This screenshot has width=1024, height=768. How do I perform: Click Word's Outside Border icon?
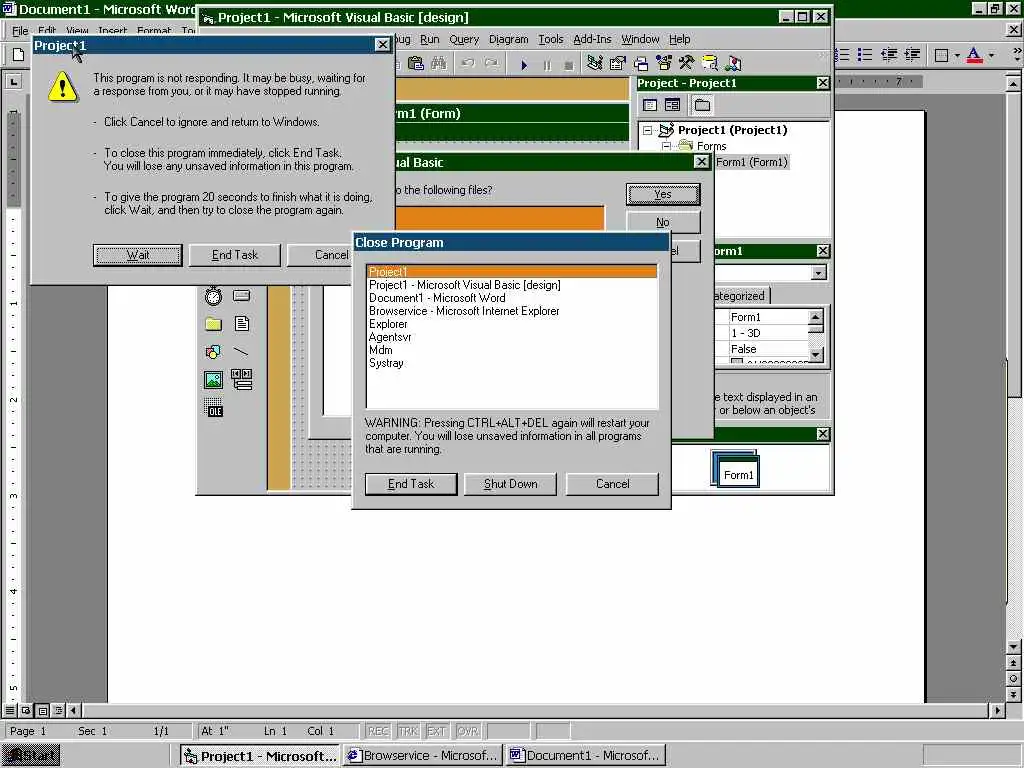point(941,56)
